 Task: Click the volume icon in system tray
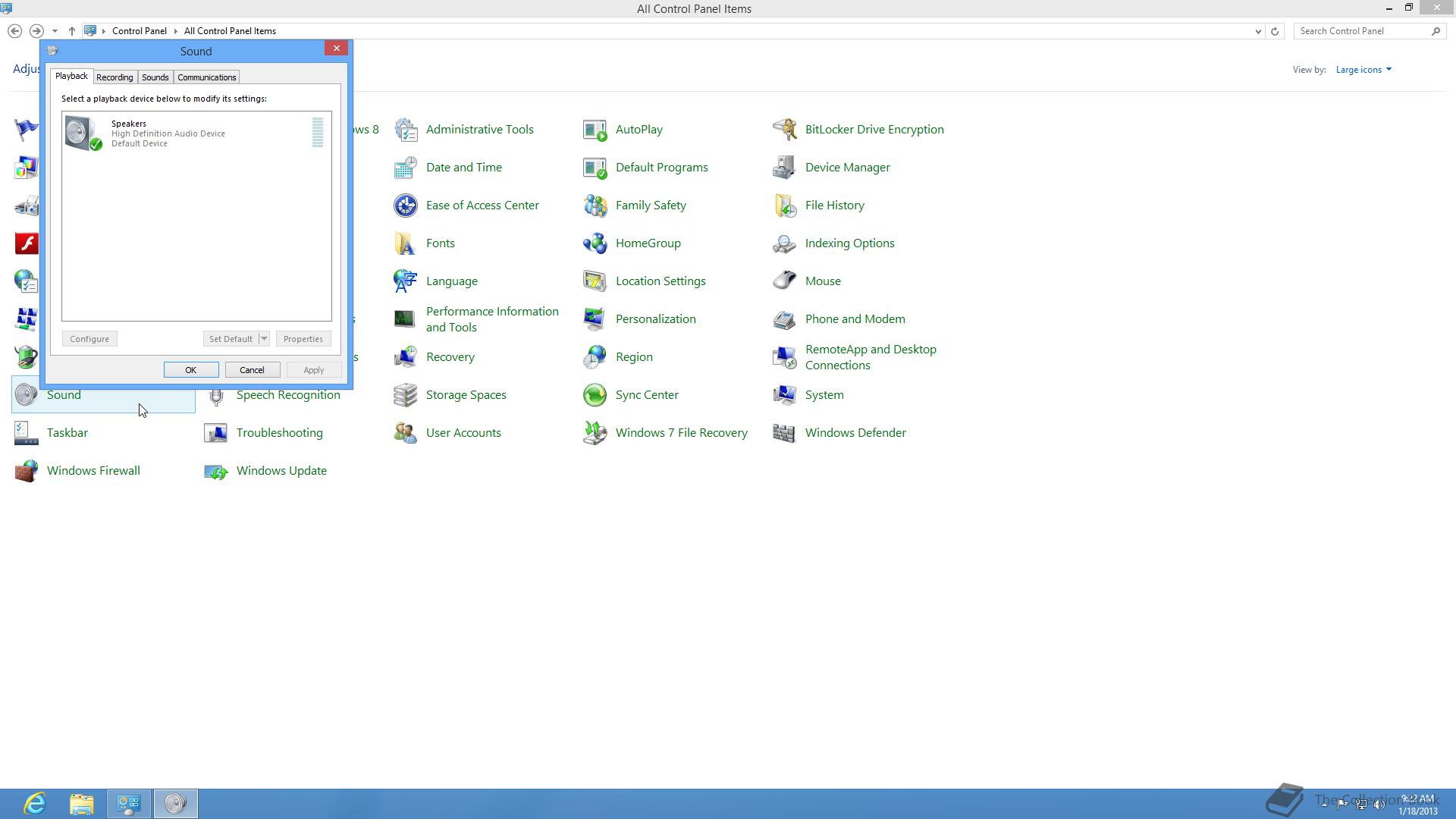coord(1379,804)
